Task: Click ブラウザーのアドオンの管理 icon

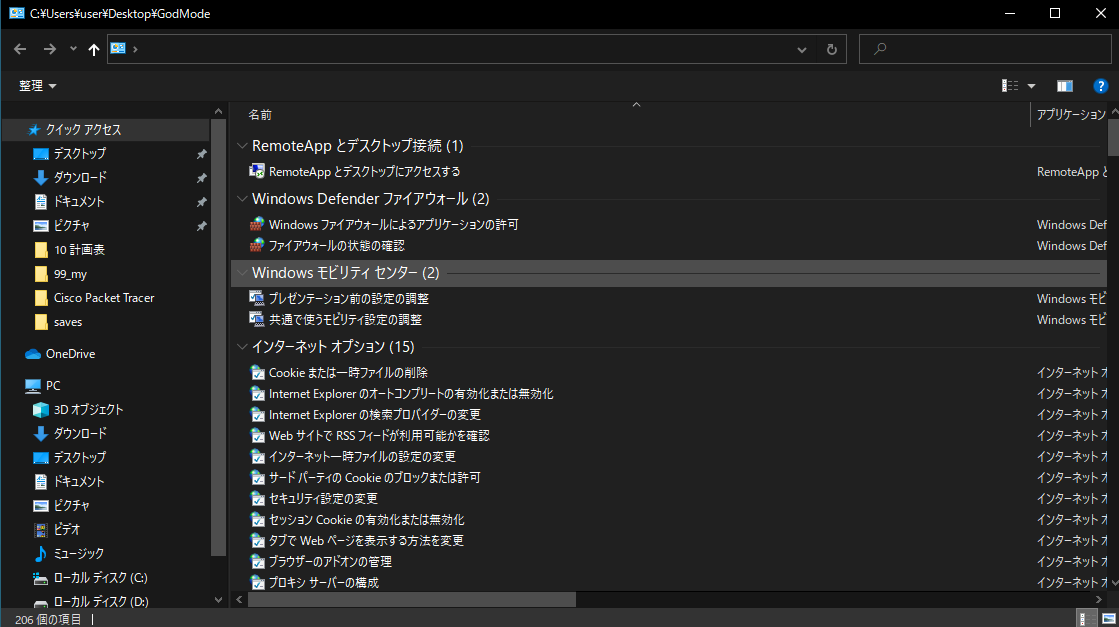Action: [257, 562]
